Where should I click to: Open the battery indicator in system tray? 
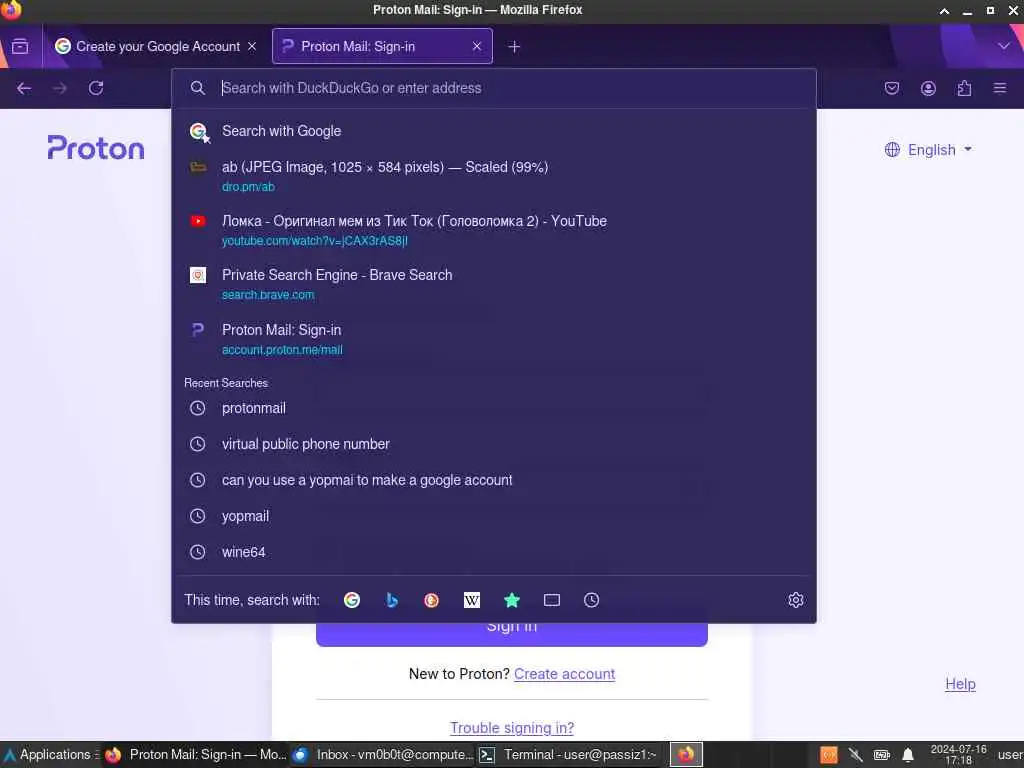point(882,756)
